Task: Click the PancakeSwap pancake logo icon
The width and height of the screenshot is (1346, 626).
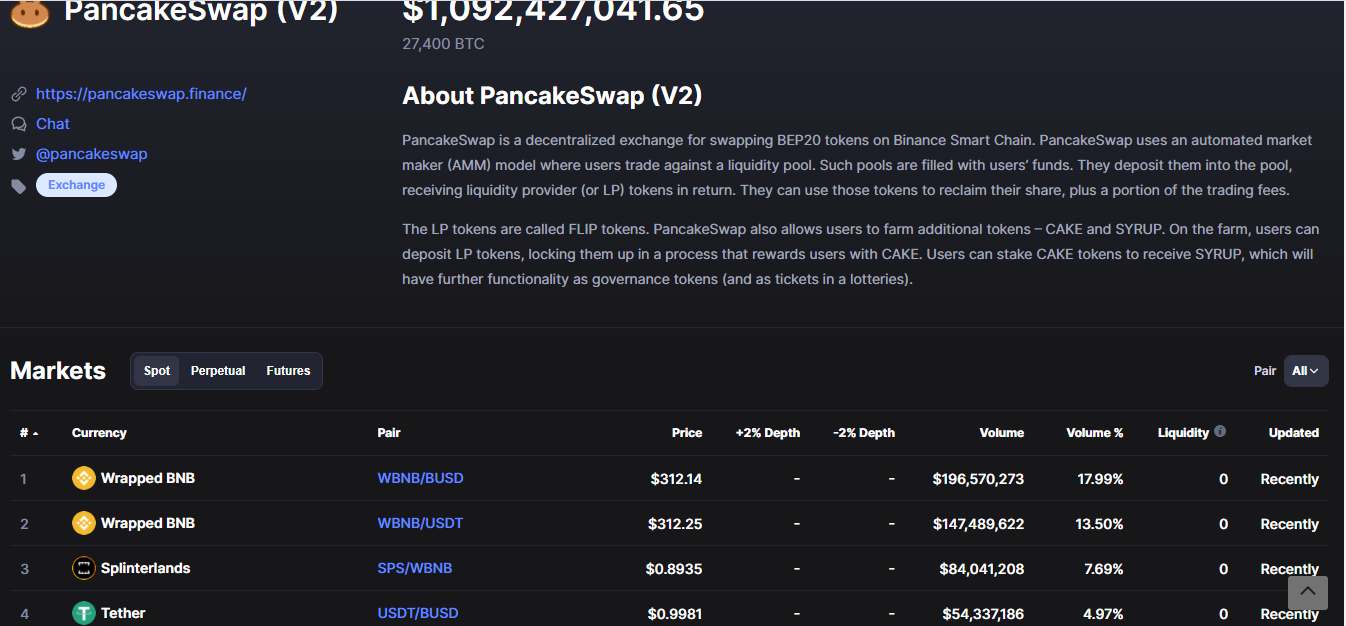Action: (29, 12)
